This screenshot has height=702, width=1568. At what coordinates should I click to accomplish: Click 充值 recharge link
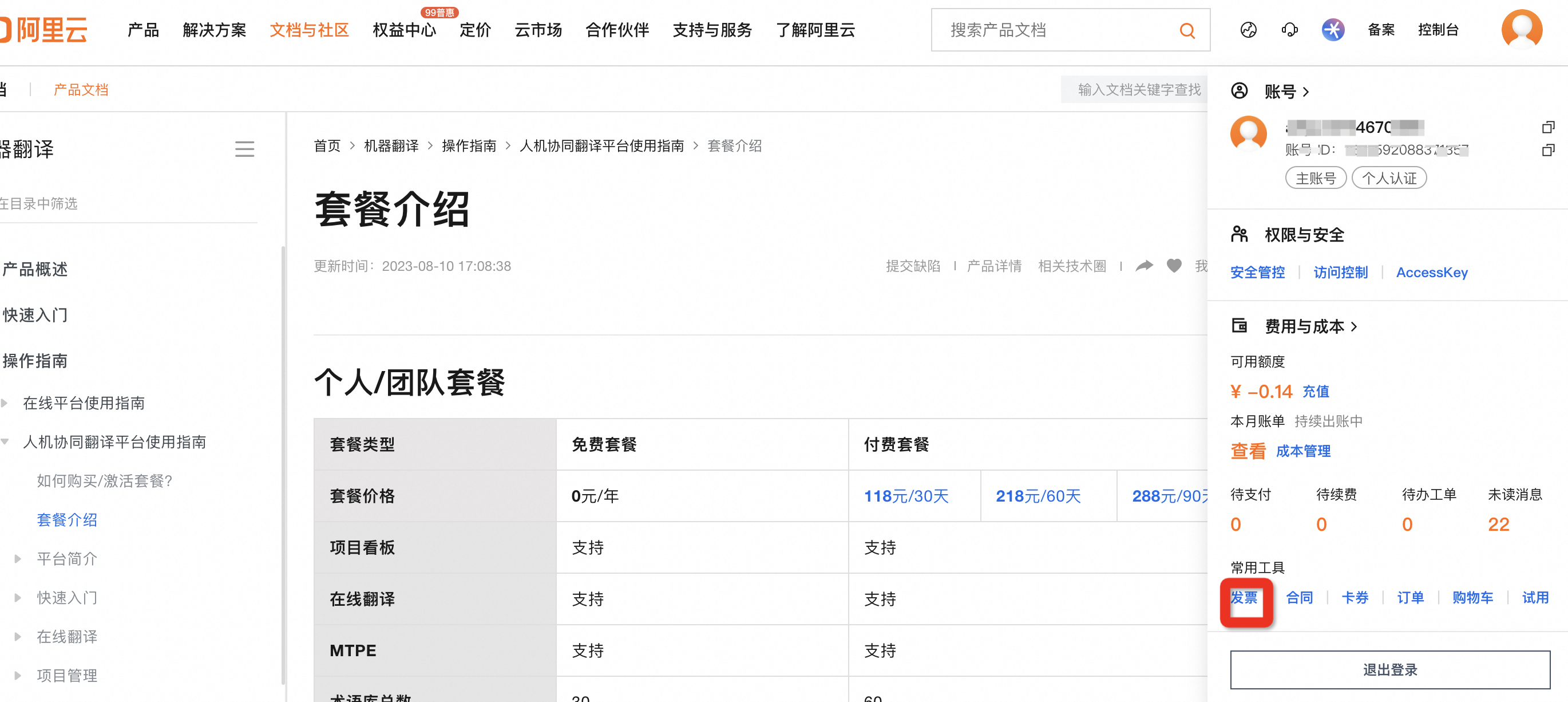(1316, 392)
